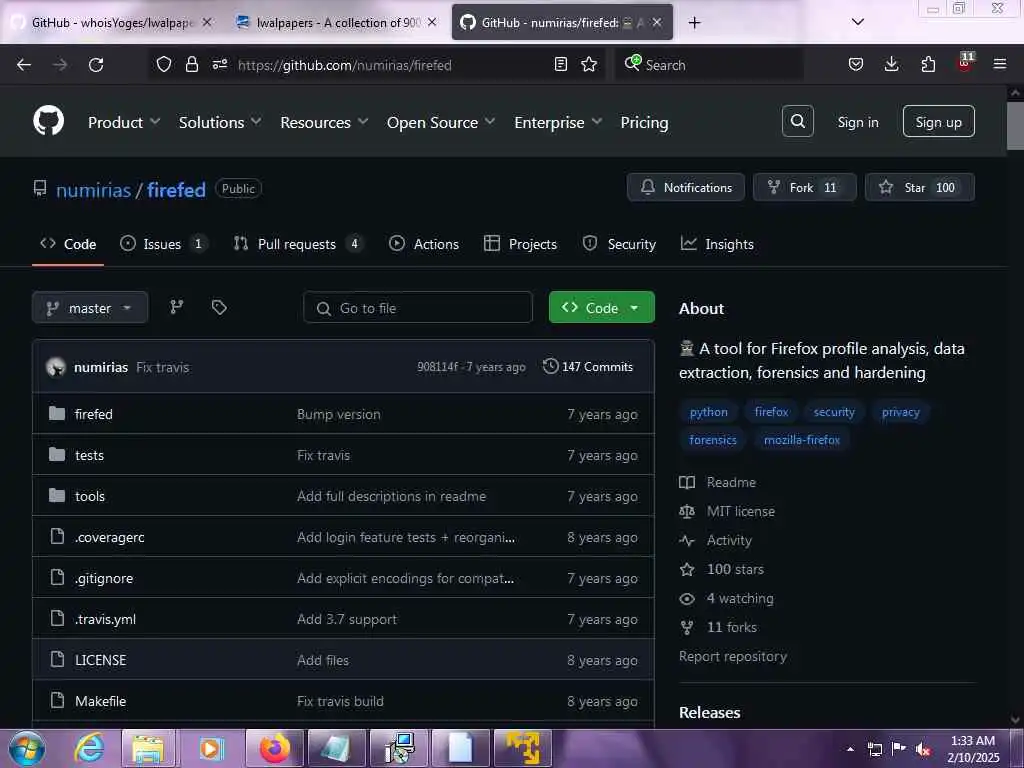
Task: Expand the Enterprise menu
Action: coord(558,122)
